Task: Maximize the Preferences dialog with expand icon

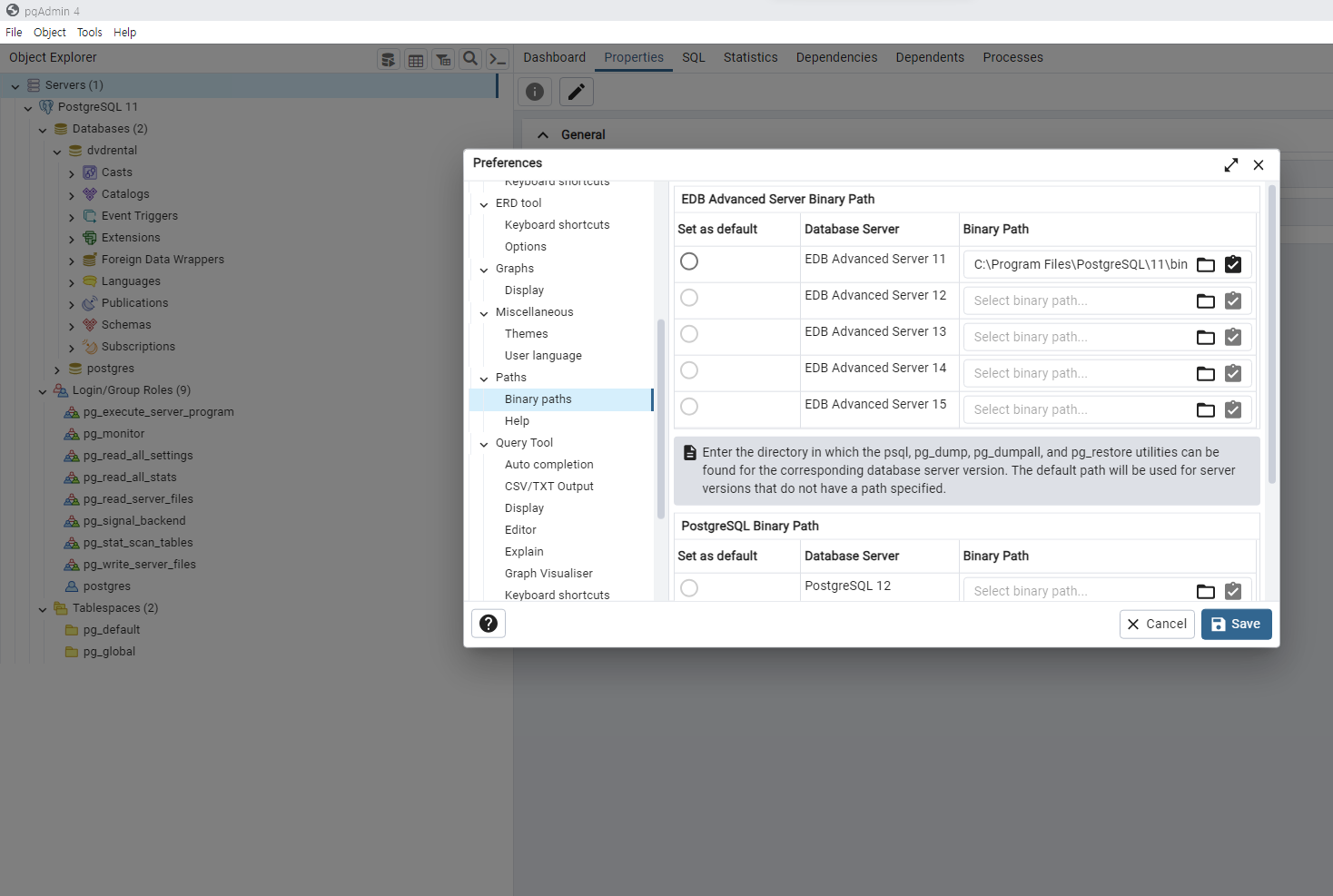Action: tap(1231, 164)
